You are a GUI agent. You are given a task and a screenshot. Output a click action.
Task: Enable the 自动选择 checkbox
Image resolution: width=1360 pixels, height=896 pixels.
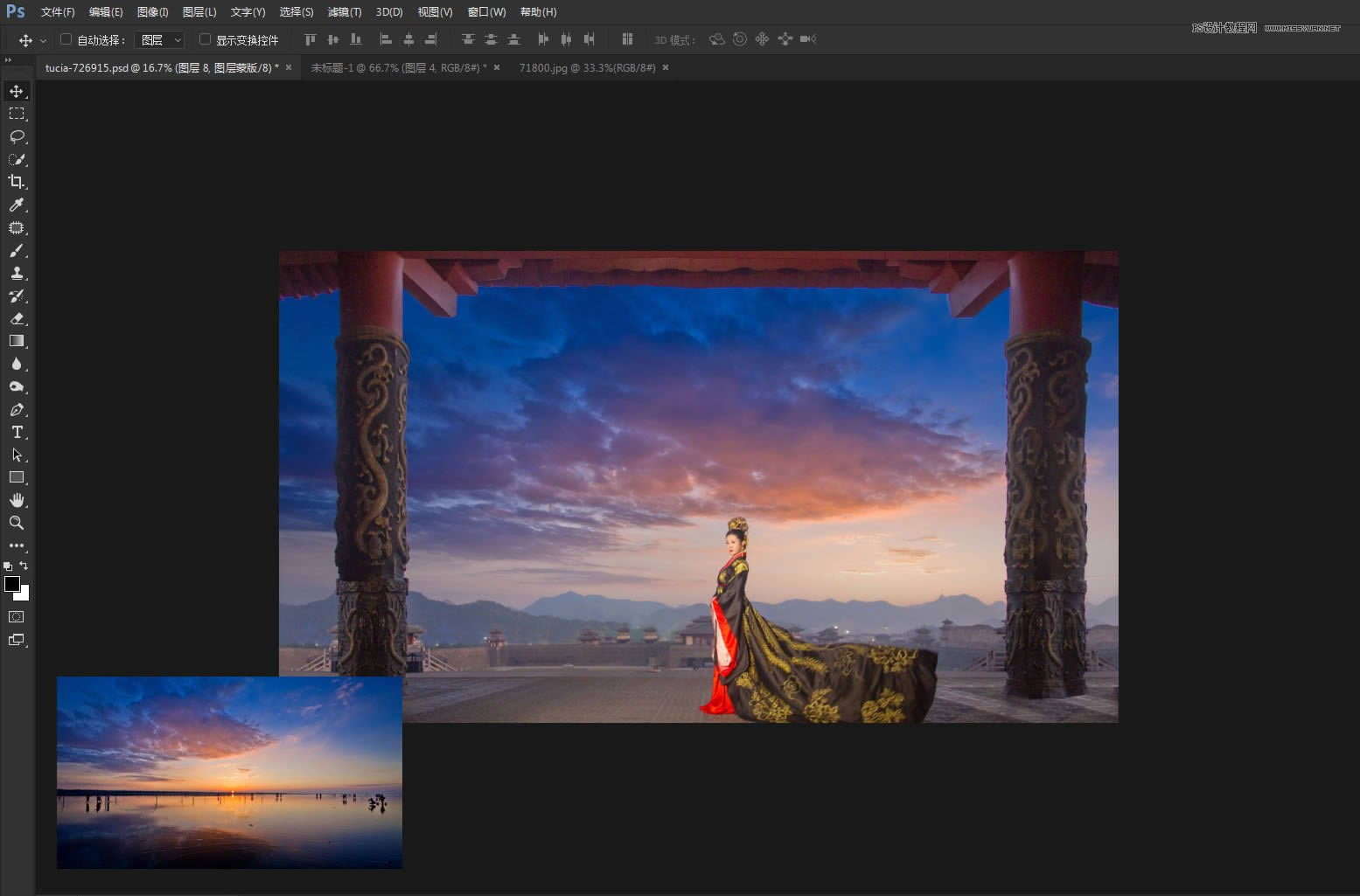pyautogui.click(x=66, y=39)
